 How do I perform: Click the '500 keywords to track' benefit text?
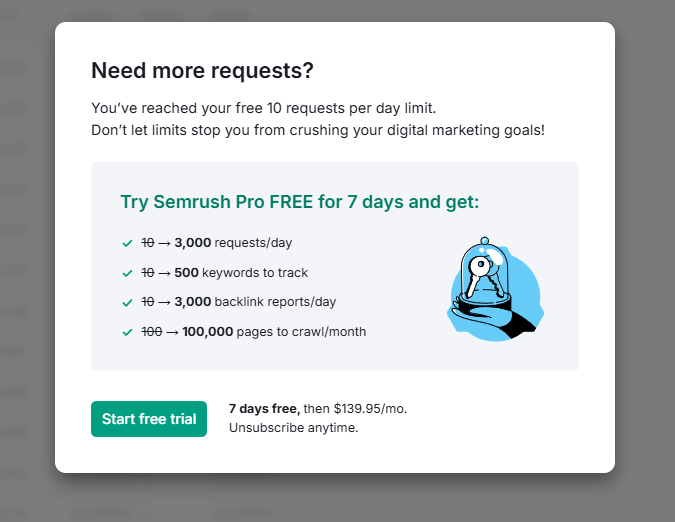pos(241,273)
